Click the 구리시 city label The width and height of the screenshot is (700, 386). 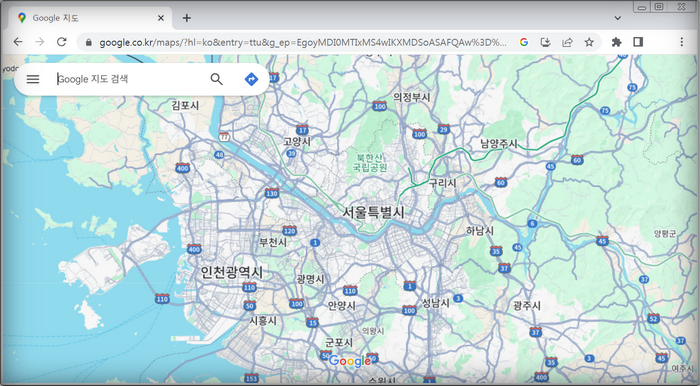442,183
